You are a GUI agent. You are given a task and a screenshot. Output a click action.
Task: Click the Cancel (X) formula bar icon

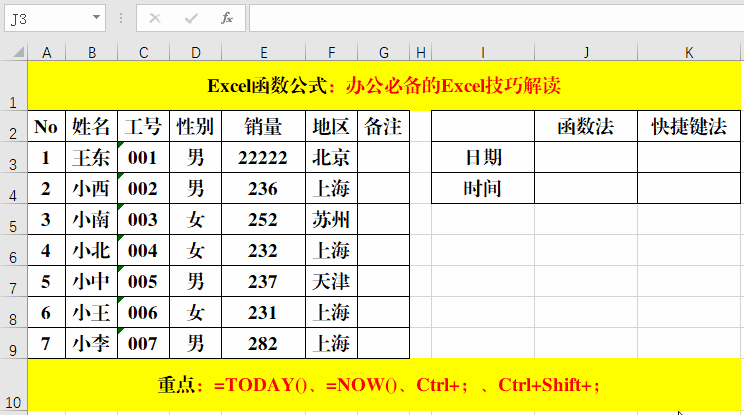coord(155,18)
